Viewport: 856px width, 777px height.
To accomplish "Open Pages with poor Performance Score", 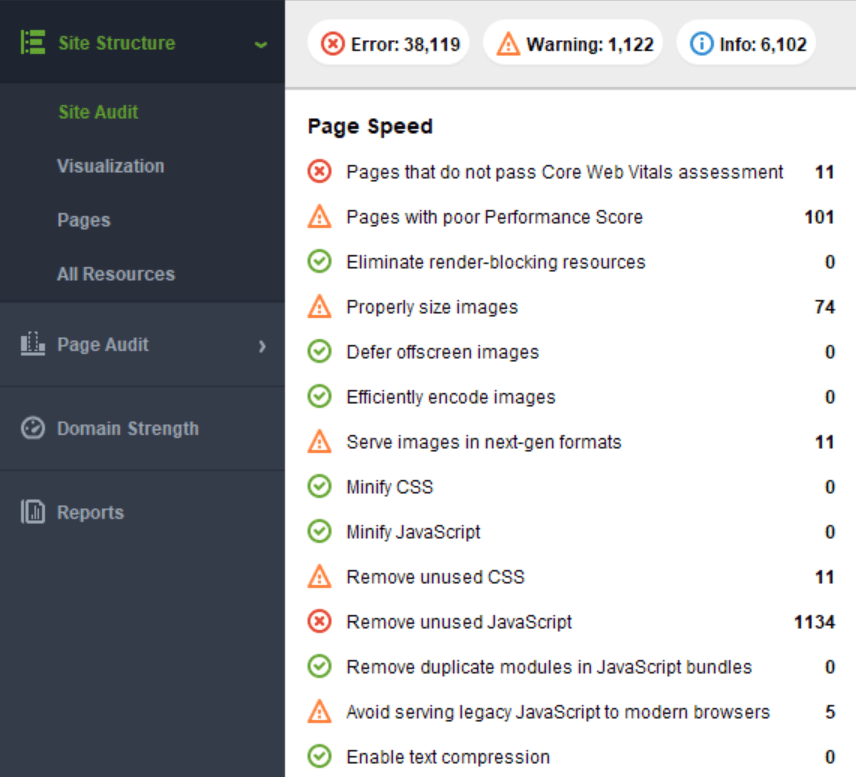I will (494, 217).
